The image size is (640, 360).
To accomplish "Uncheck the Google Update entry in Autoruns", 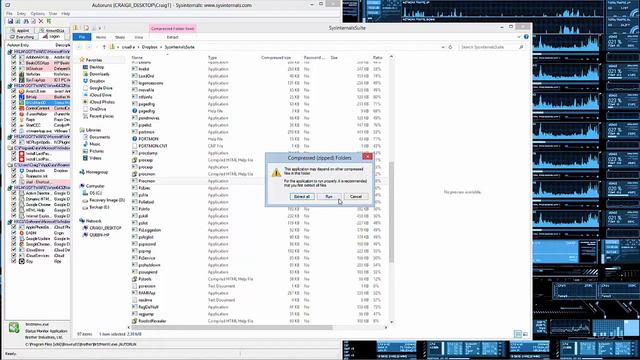I will tap(14, 238).
